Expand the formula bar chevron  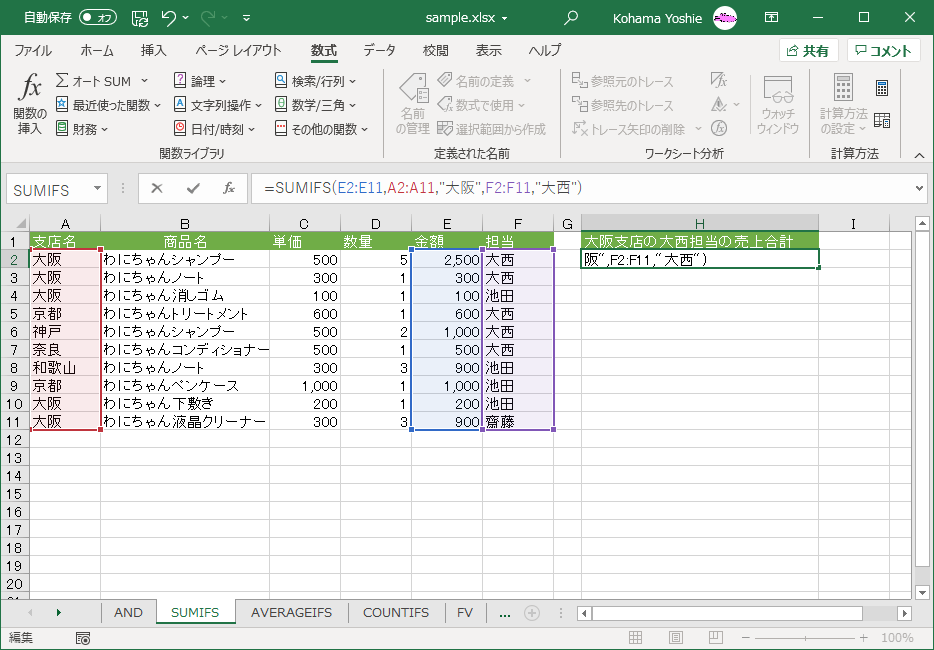pyautogui.click(x=920, y=189)
